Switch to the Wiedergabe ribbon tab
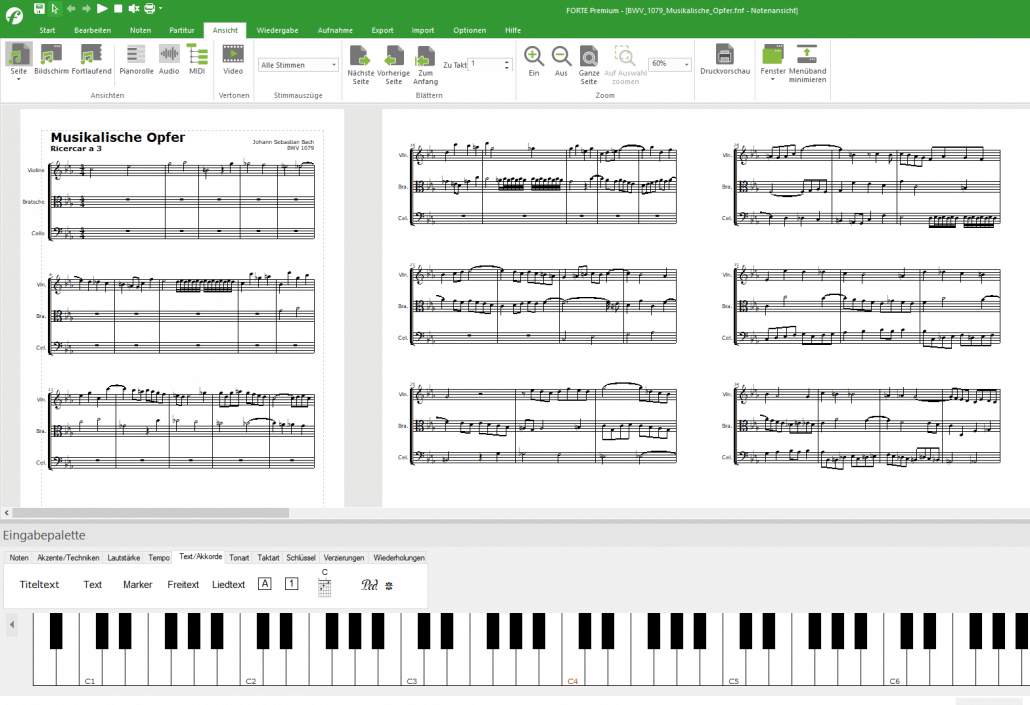The image size is (1030, 705). [277, 30]
